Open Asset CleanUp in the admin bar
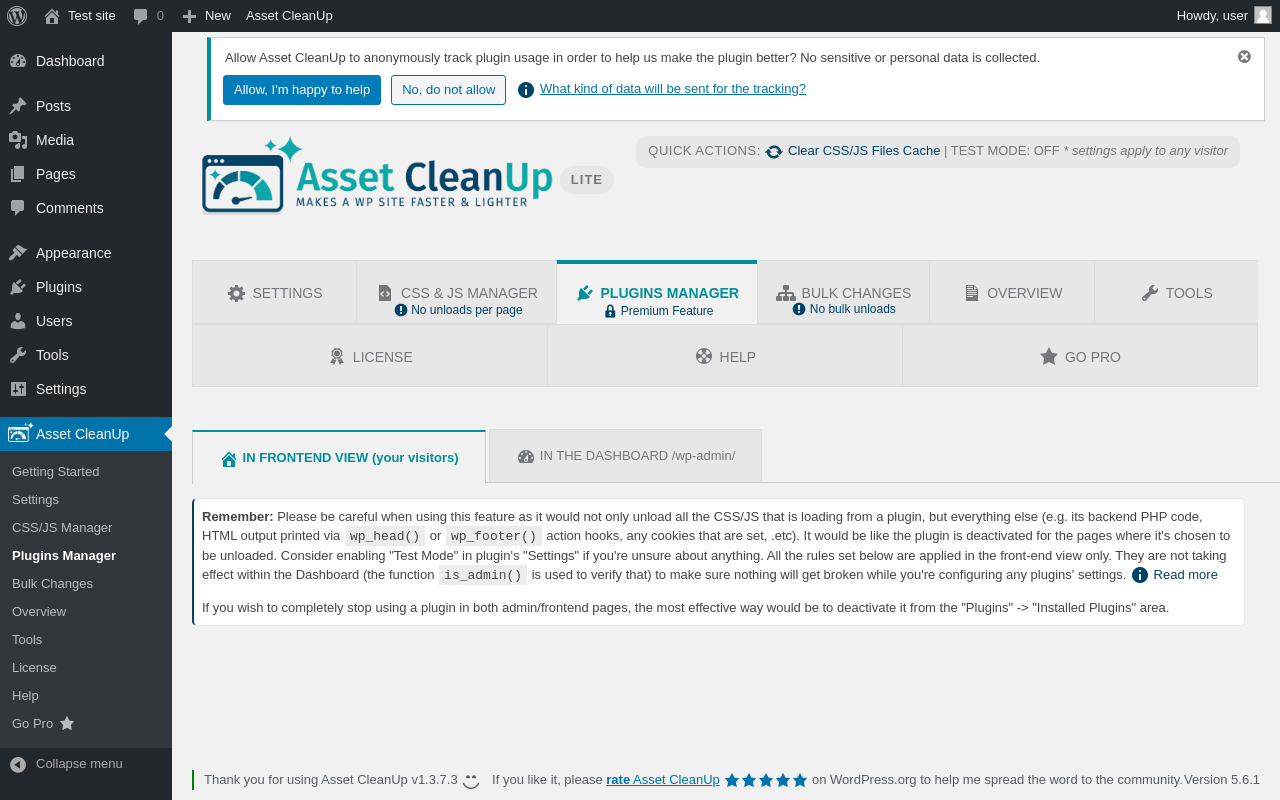The width and height of the screenshot is (1280, 800). (x=289, y=16)
